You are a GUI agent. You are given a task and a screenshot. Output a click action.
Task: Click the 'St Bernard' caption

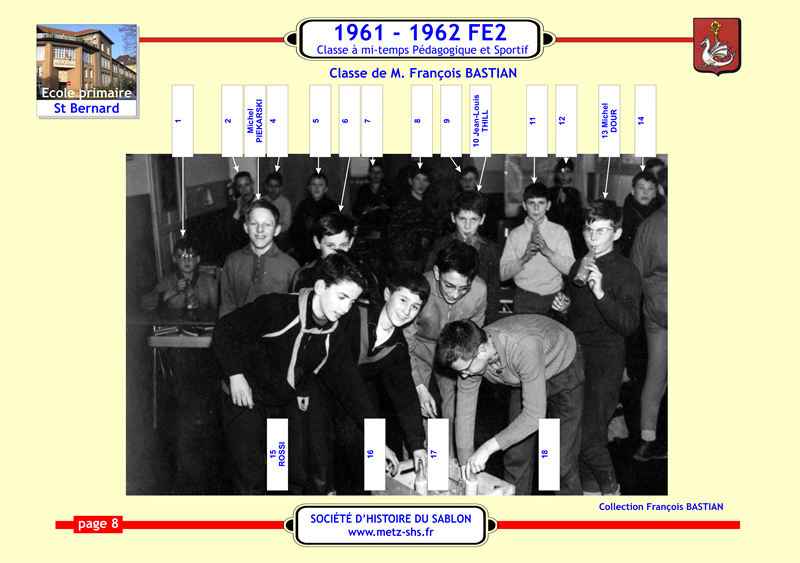click(x=87, y=108)
